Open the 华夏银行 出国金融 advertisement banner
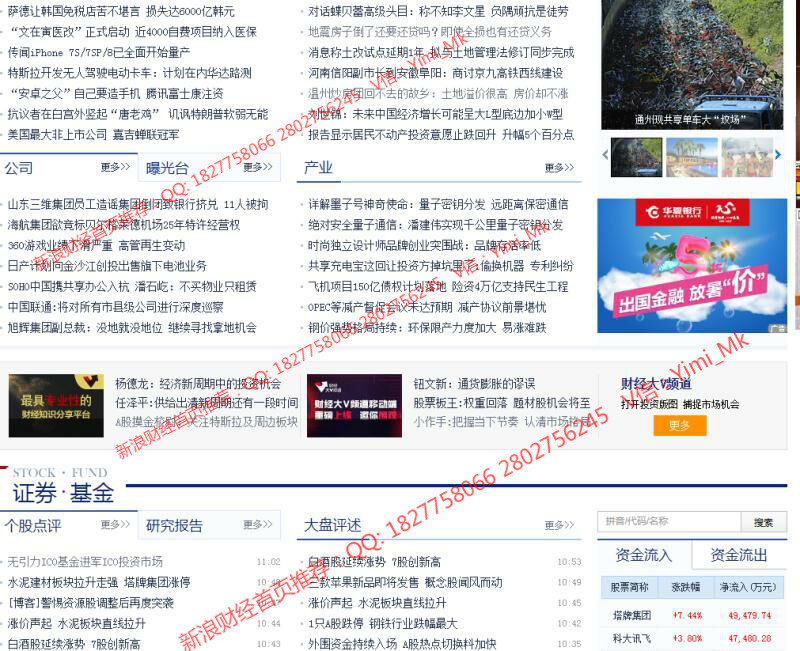The image size is (800, 651). (x=692, y=266)
